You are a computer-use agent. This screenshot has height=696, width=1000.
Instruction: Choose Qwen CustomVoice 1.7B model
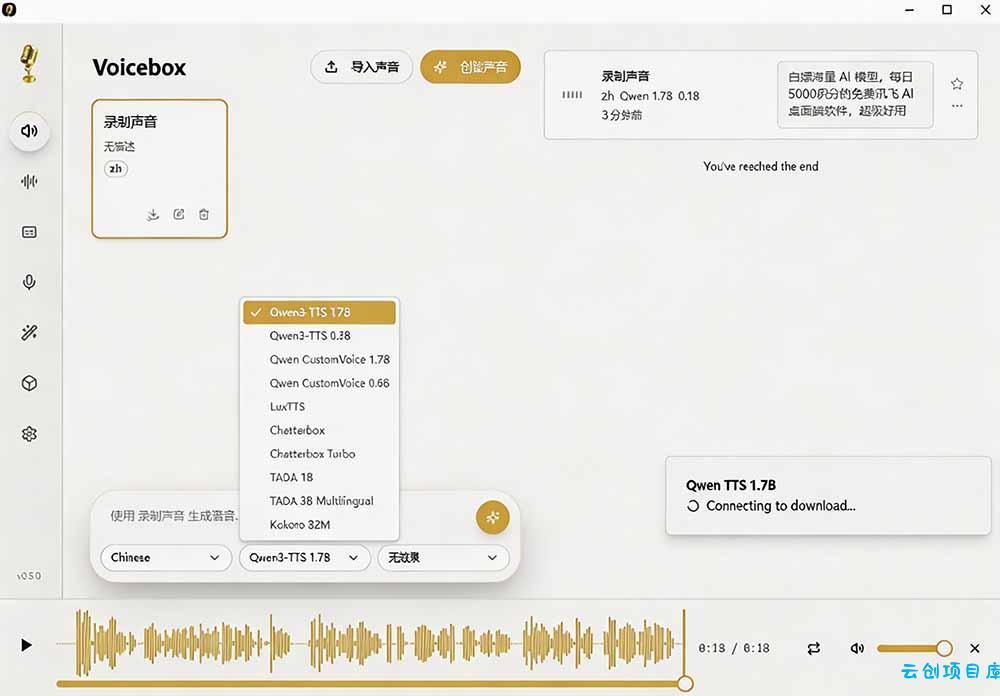[x=319, y=360]
